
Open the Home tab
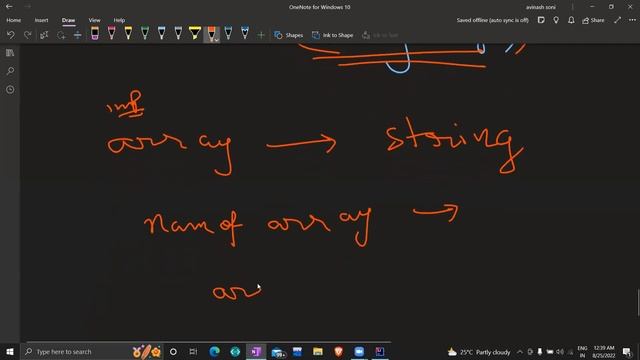click(x=13, y=20)
